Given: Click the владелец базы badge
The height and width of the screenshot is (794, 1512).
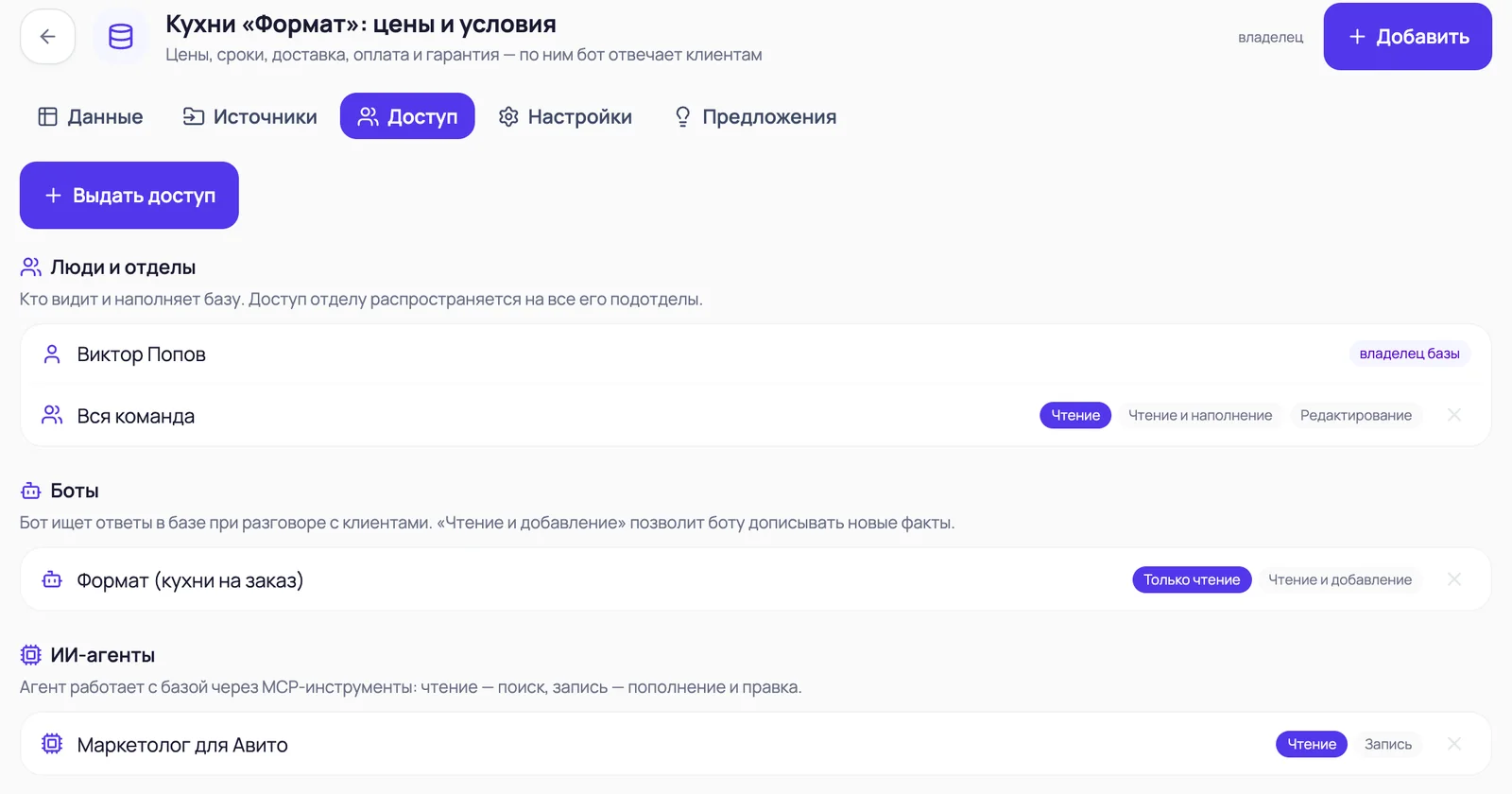Looking at the screenshot, I should point(1409,354).
